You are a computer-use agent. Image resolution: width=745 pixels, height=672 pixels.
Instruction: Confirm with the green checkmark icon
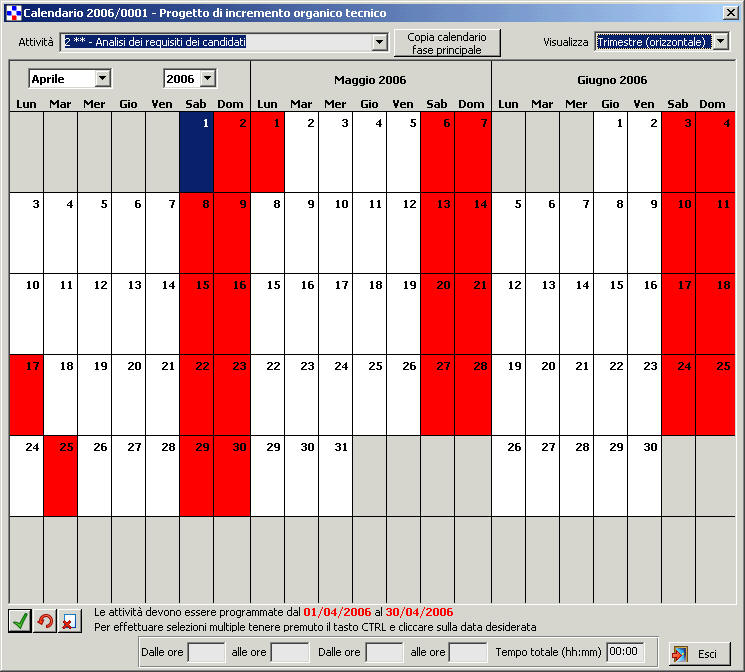click(19, 621)
